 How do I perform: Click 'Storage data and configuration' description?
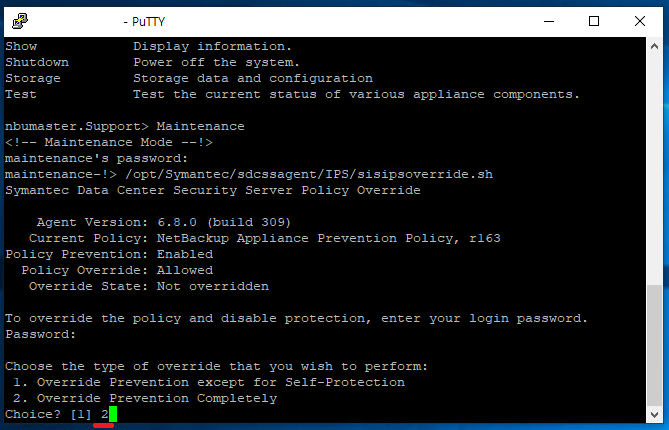[x=253, y=78]
